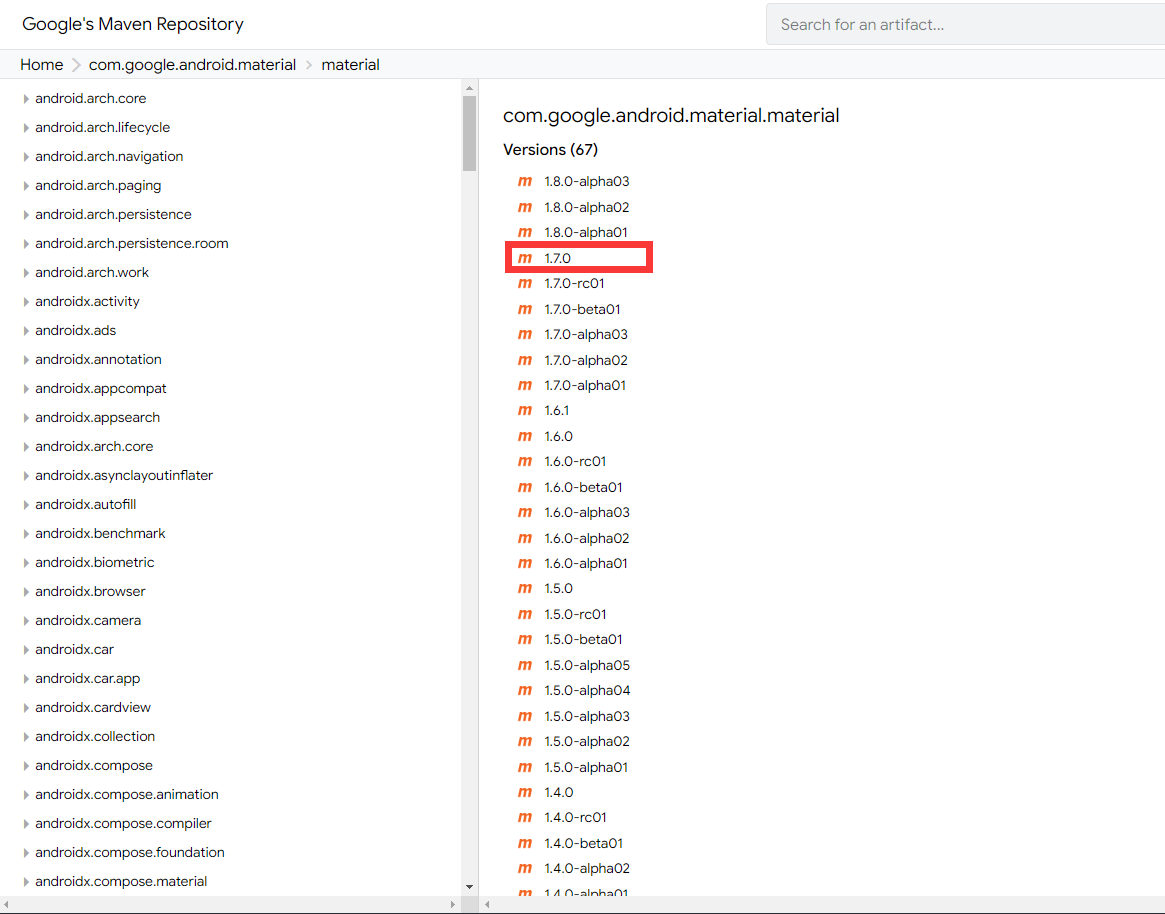The image size is (1165, 914).
Task: Expand the androidx.activity group arrow
Action: pyautogui.click(x=26, y=302)
